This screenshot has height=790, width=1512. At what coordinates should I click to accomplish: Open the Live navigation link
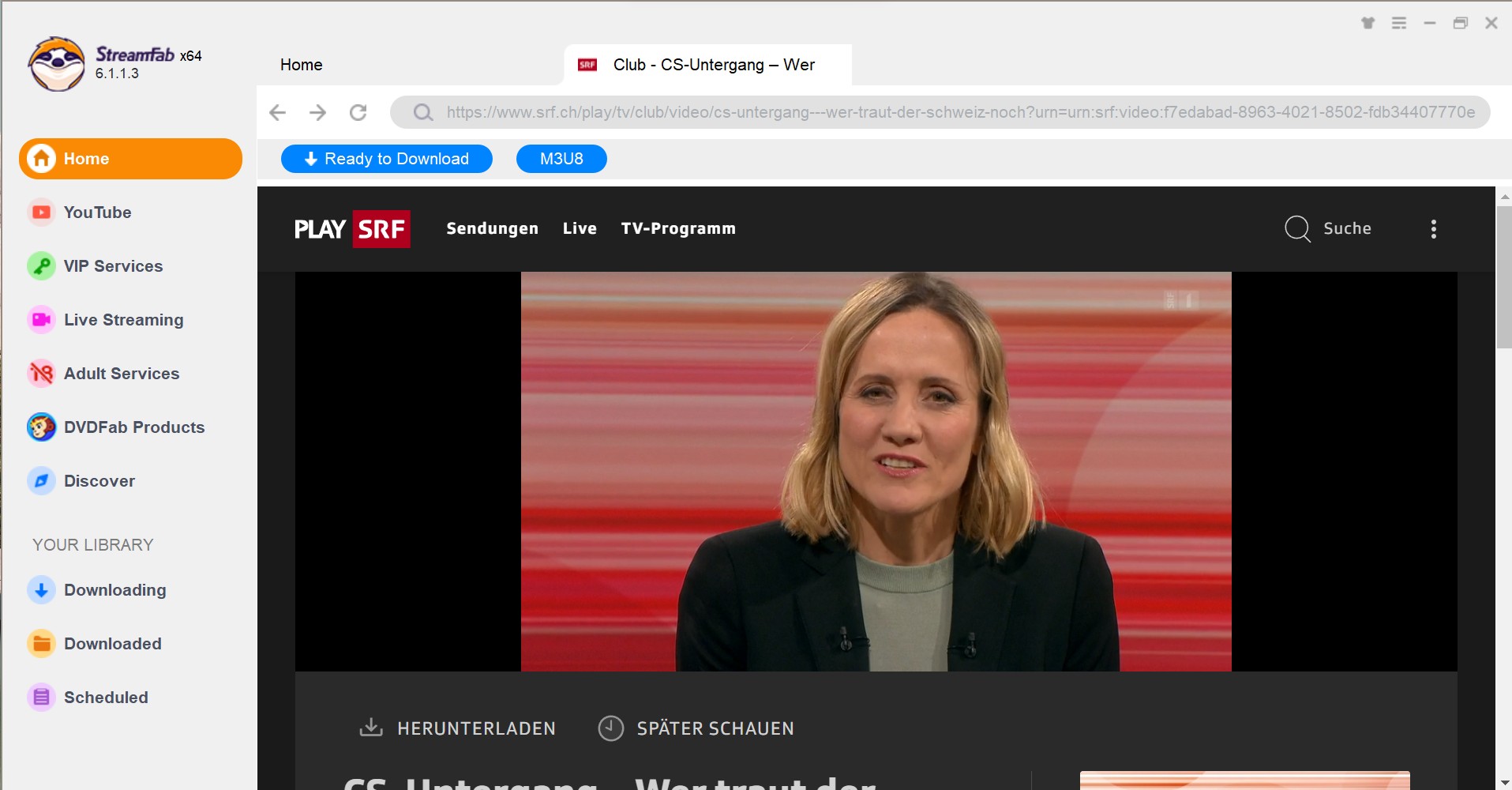[x=580, y=228]
